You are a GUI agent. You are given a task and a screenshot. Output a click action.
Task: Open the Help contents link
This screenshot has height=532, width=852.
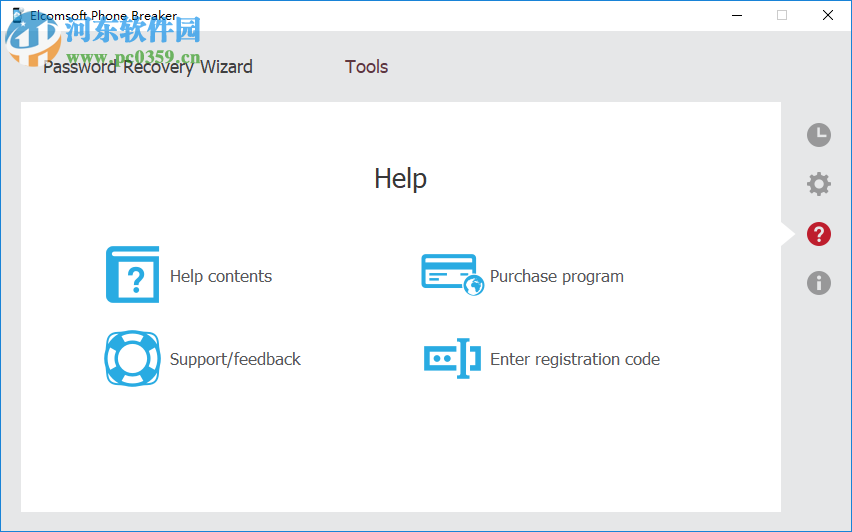pyautogui.click(x=221, y=276)
